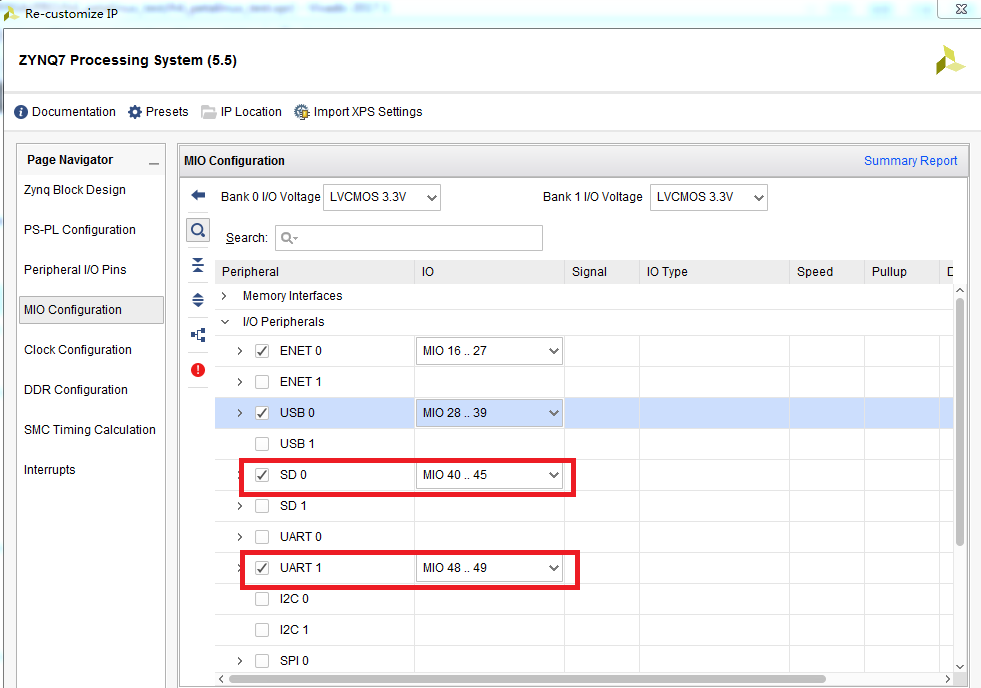Click Import XPS Settings label
The height and width of the screenshot is (688, 981).
click(368, 112)
